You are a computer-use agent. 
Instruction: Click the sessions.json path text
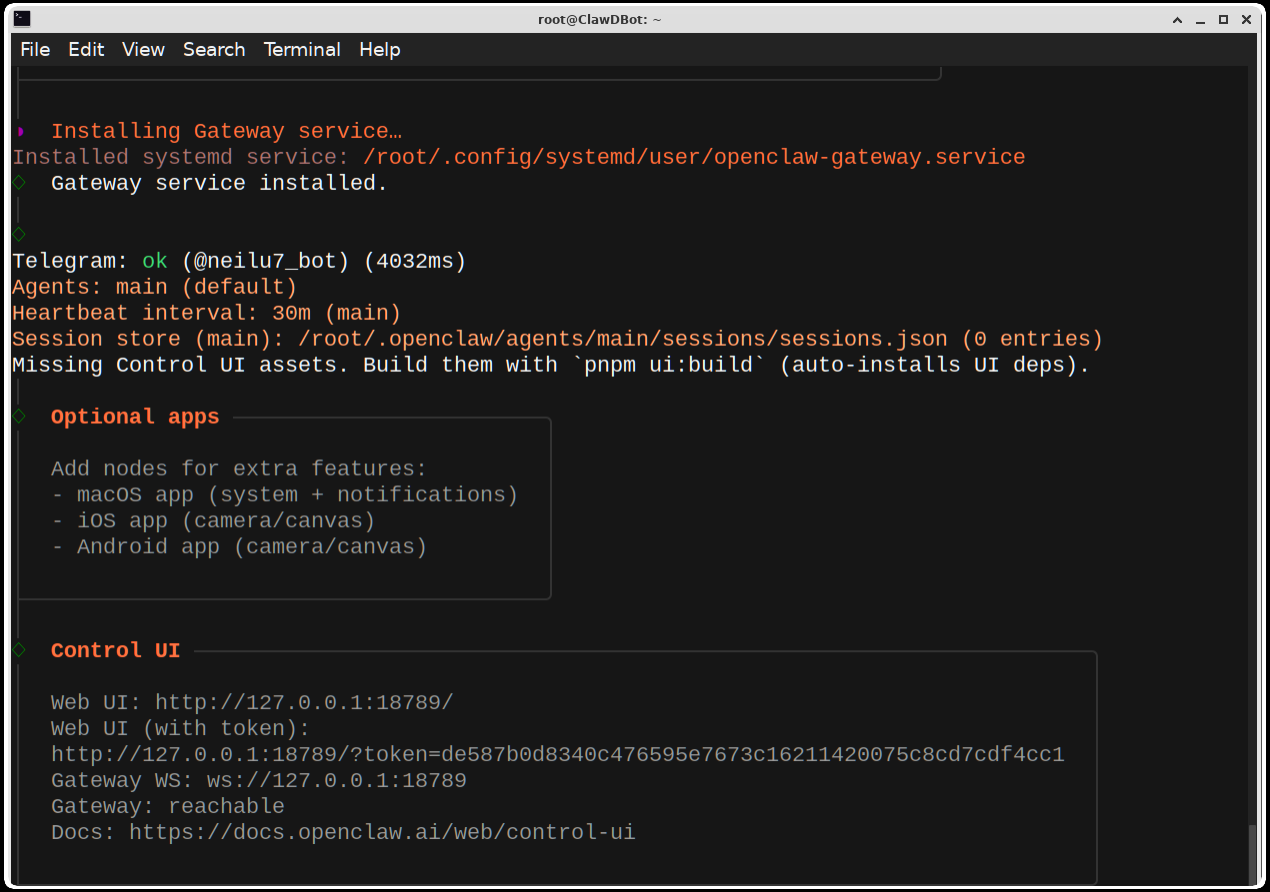623,339
